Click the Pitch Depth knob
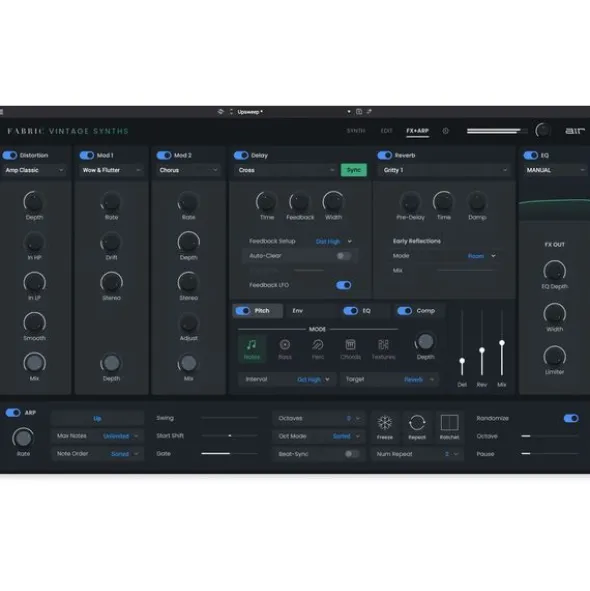This screenshot has height=591, width=590. (425, 342)
